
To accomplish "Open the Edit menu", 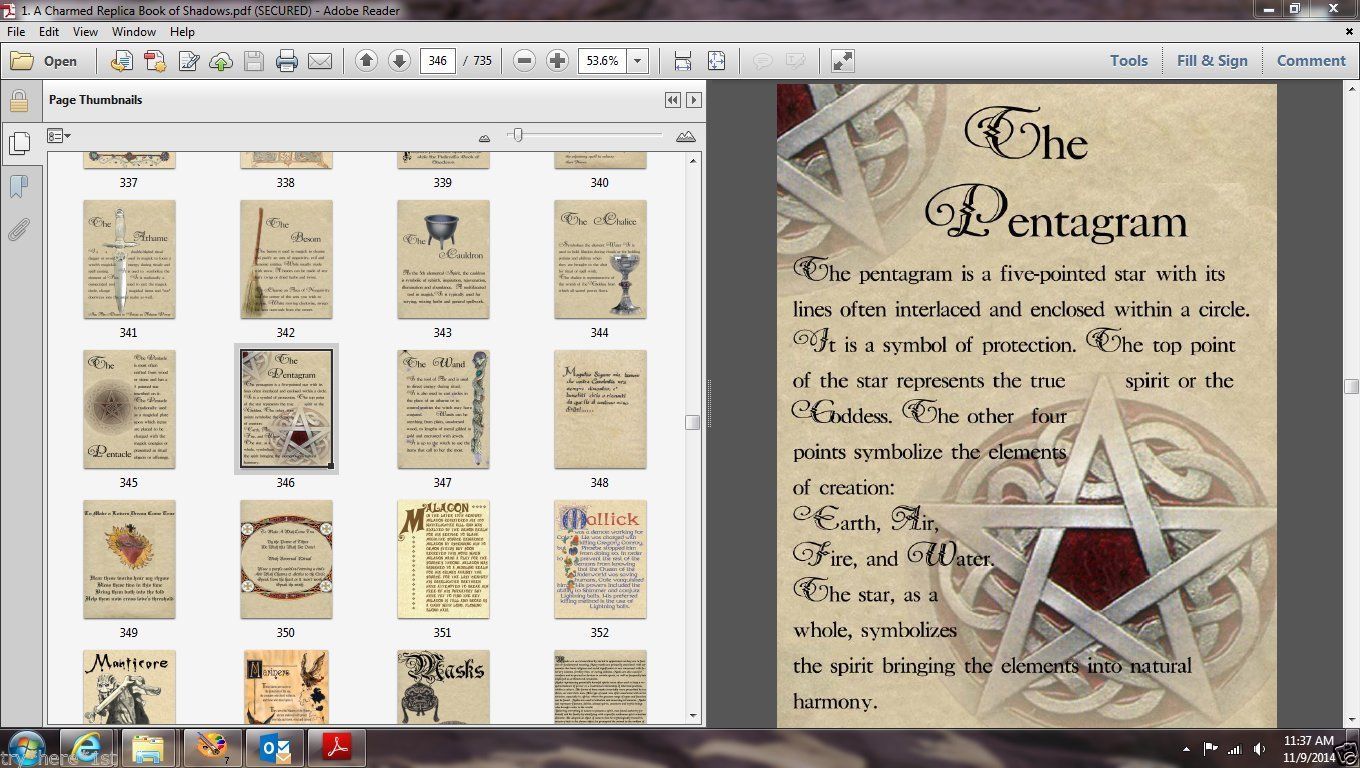I will coord(49,32).
